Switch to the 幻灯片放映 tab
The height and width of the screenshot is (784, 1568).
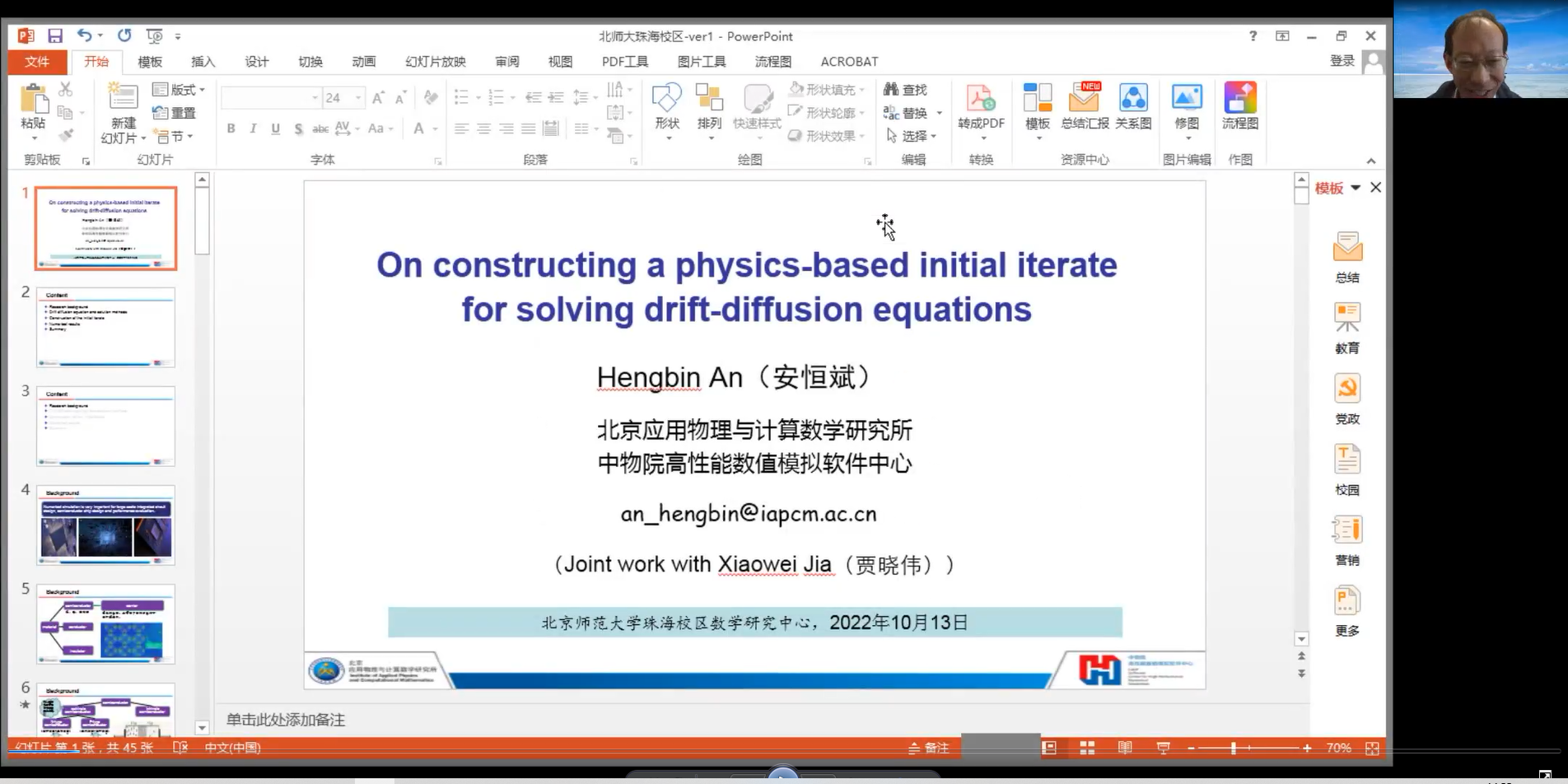(x=435, y=62)
